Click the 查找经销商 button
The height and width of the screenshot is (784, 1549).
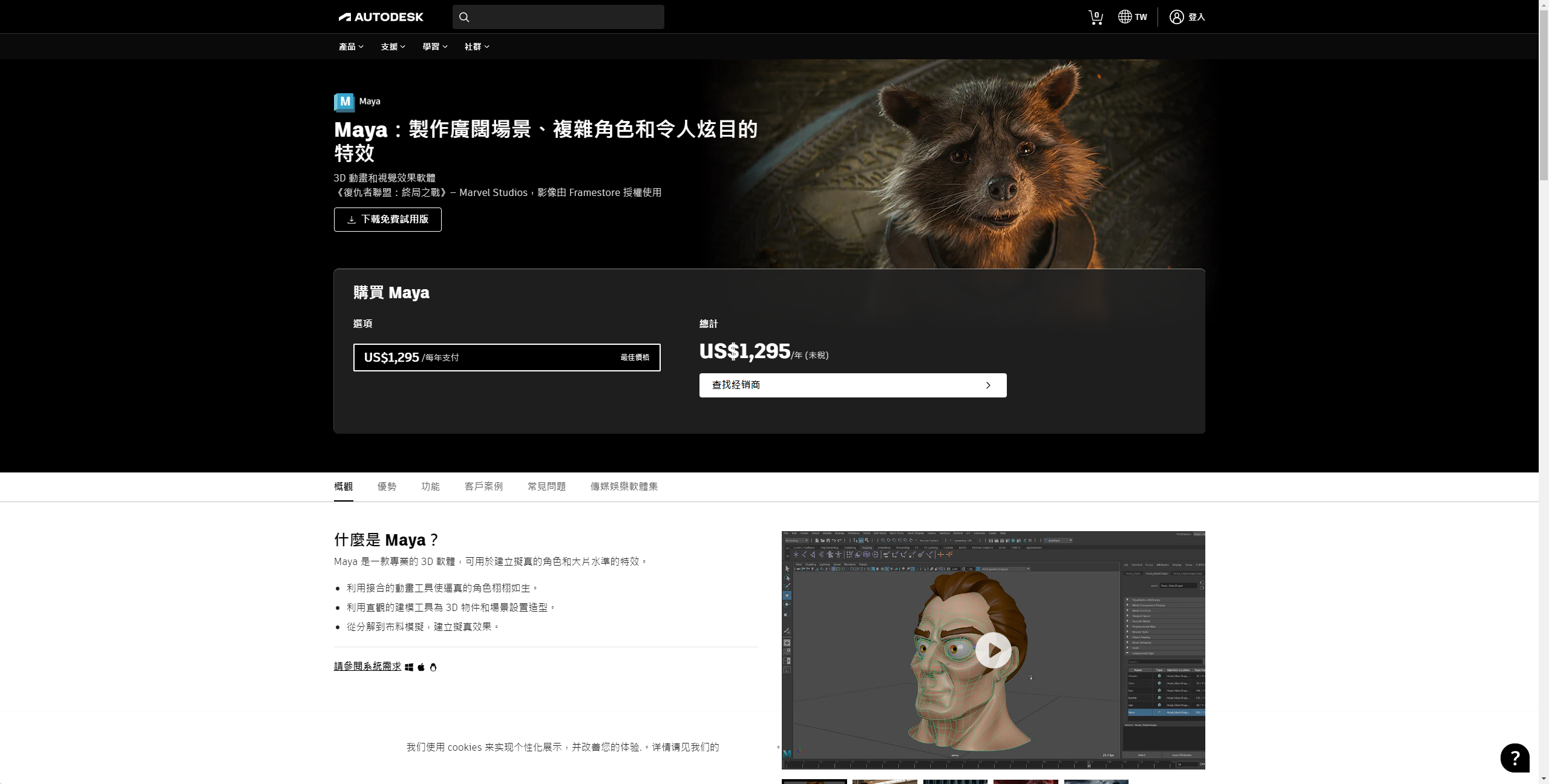point(853,385)
